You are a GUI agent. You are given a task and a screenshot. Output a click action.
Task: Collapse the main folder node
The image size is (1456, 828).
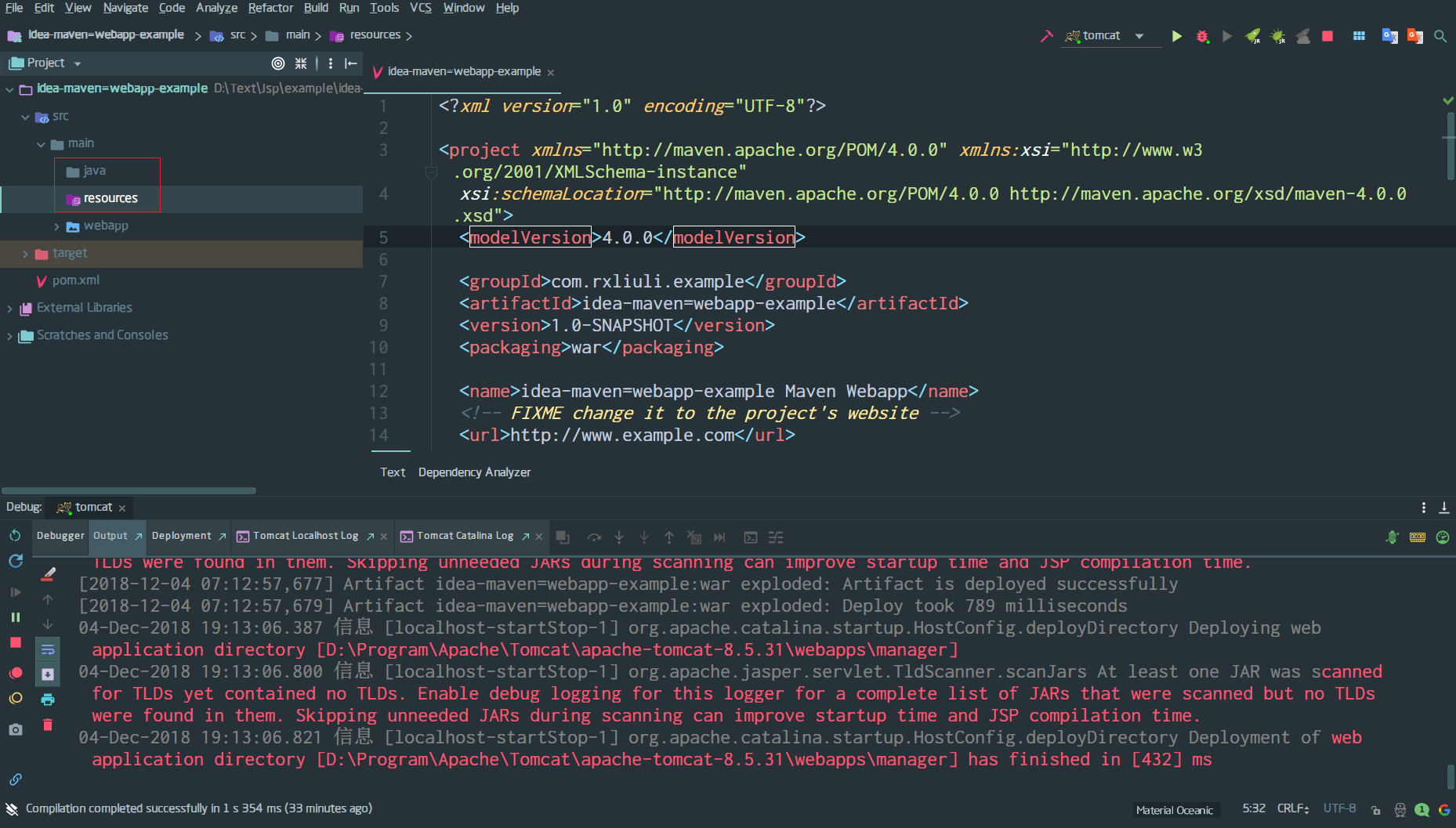41,145
